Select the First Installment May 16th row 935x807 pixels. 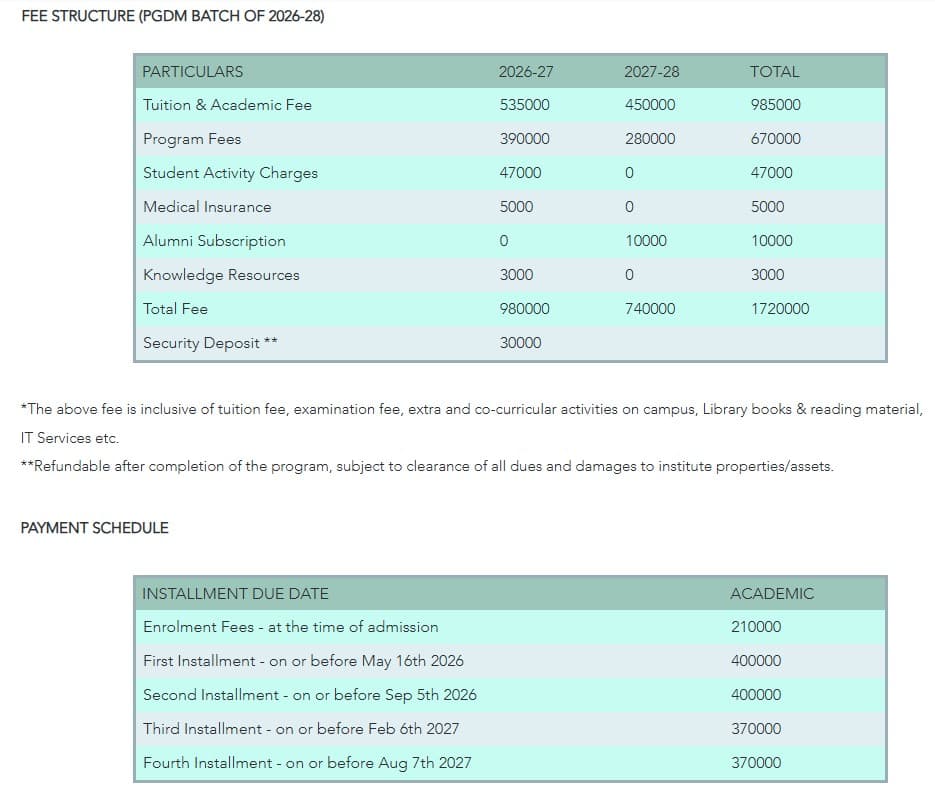pyautogui.click(x=303, y=661)
